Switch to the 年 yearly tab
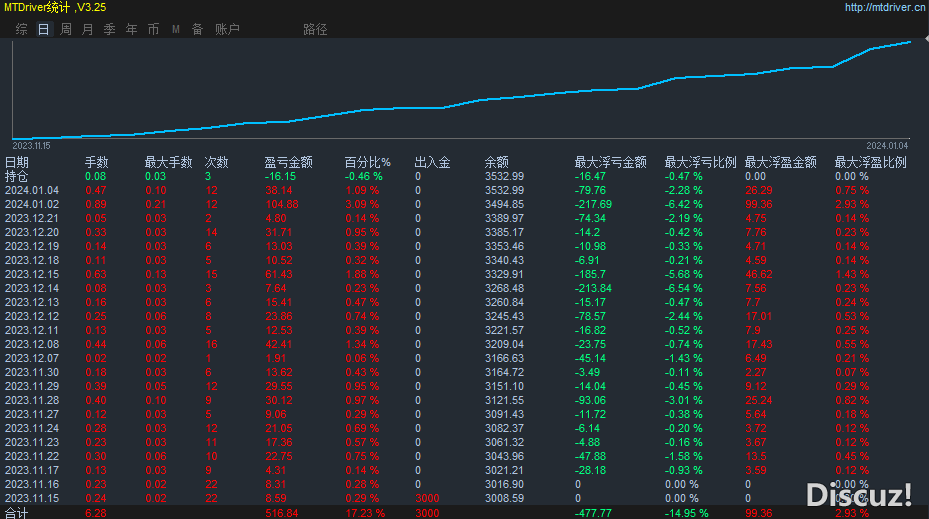This screenshot has width=929, height=519. [x=132, y=29]
